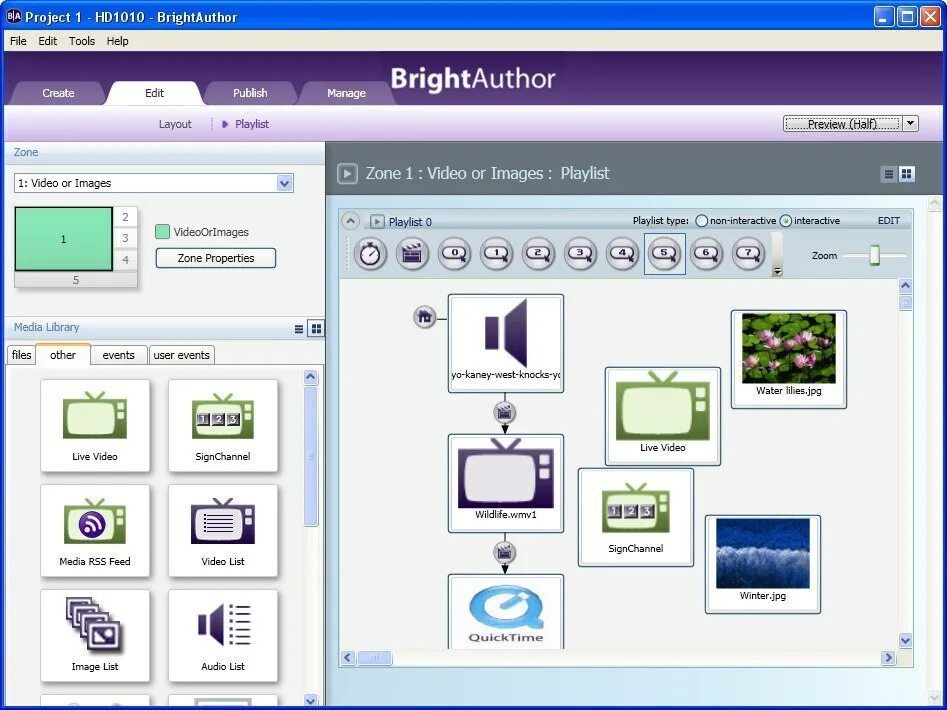Open the Zone selection dropdown
947x710 pixels.
tap(284, 183)
